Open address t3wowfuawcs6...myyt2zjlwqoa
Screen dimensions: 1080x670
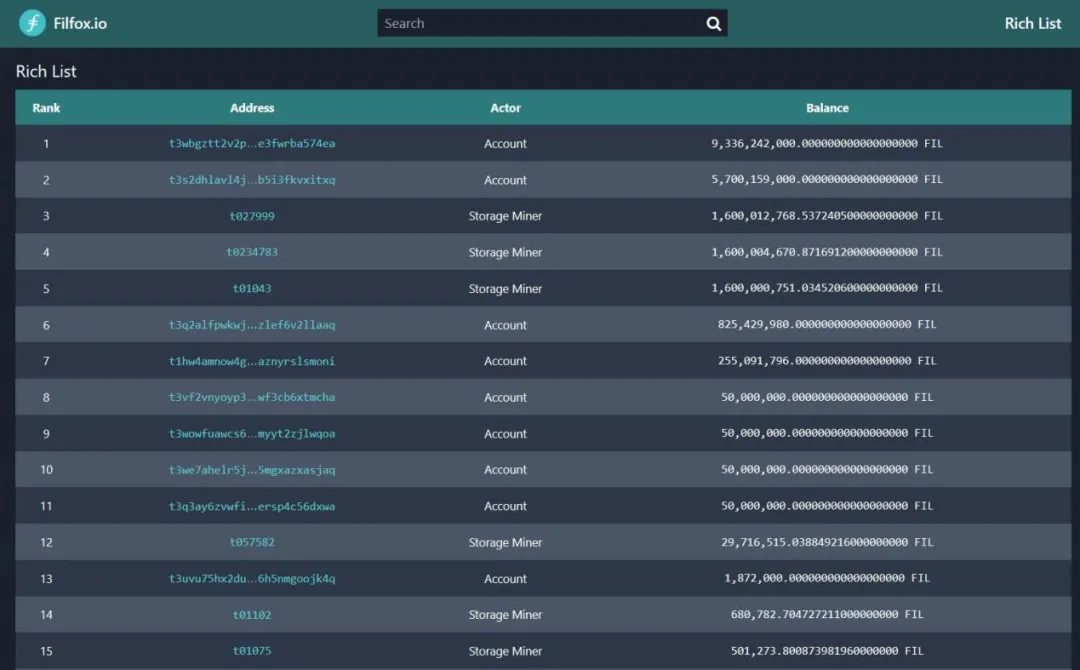252,434
